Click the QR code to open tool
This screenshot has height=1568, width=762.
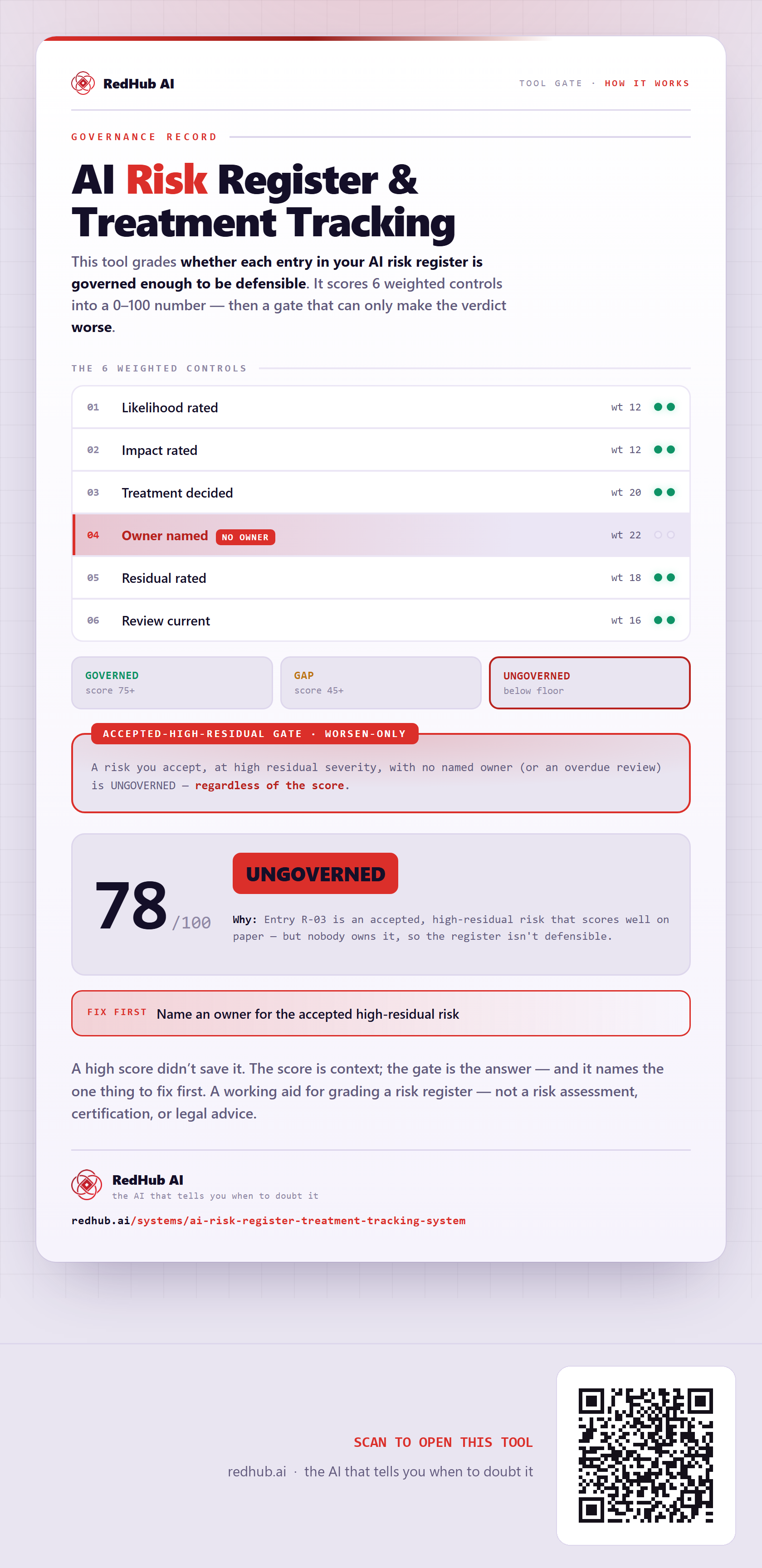click(x=646, y=1456)
